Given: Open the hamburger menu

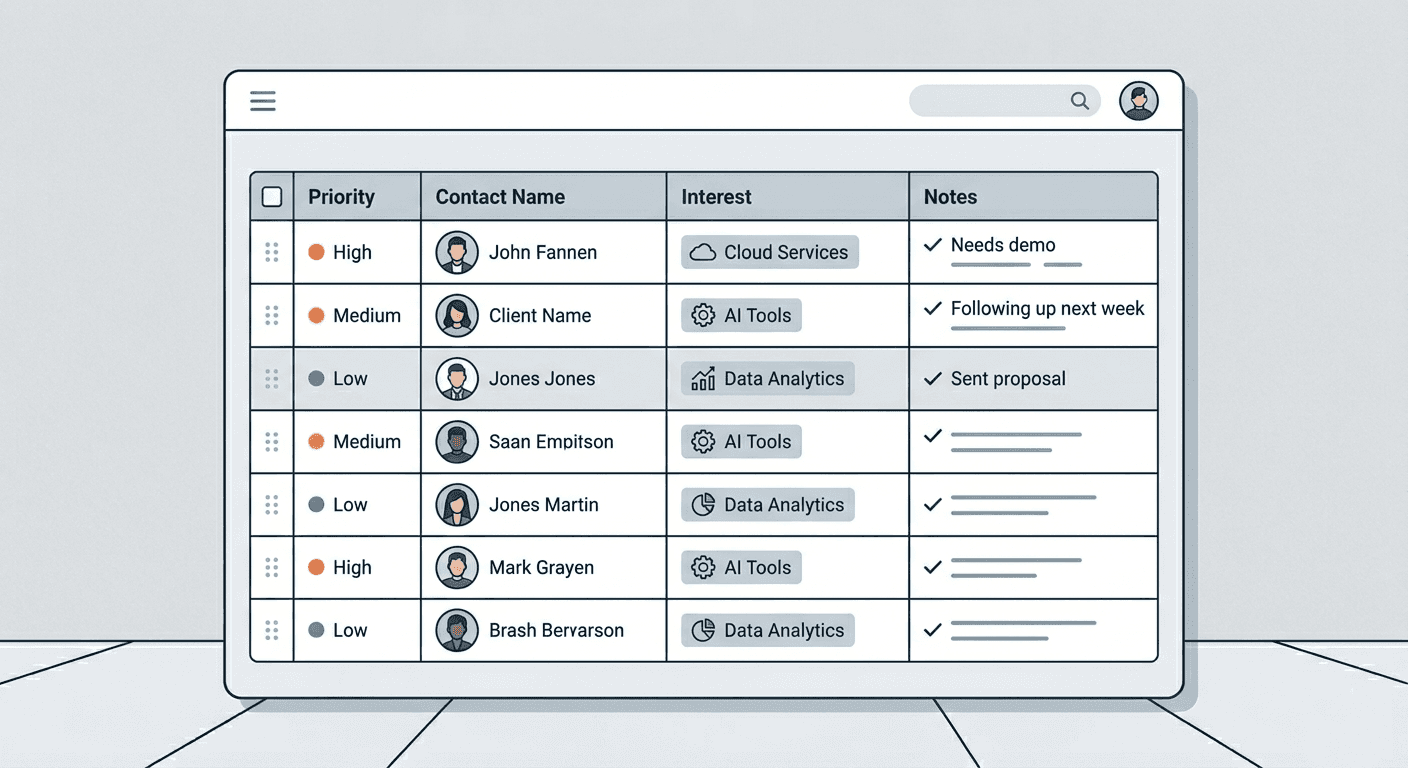Looking at the screenshot, I should [262, 100].
